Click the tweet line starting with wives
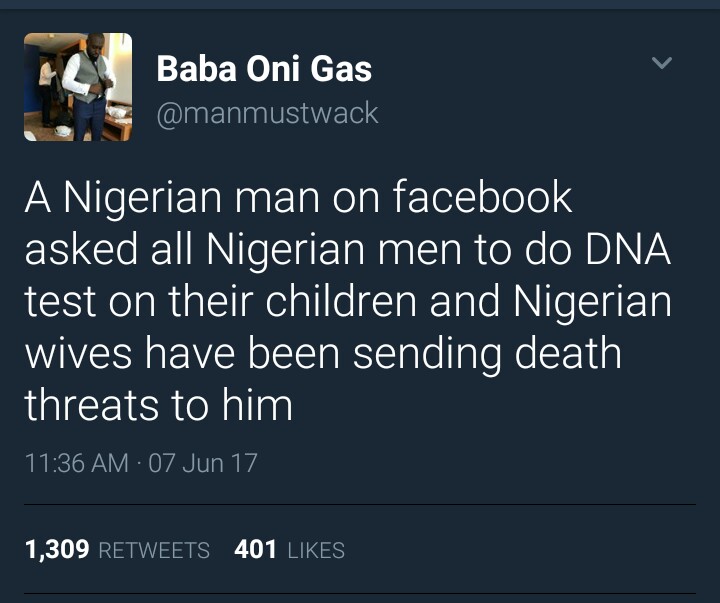Image resolution: width=720 pixels, height=603 pixels. click(323, 353)
